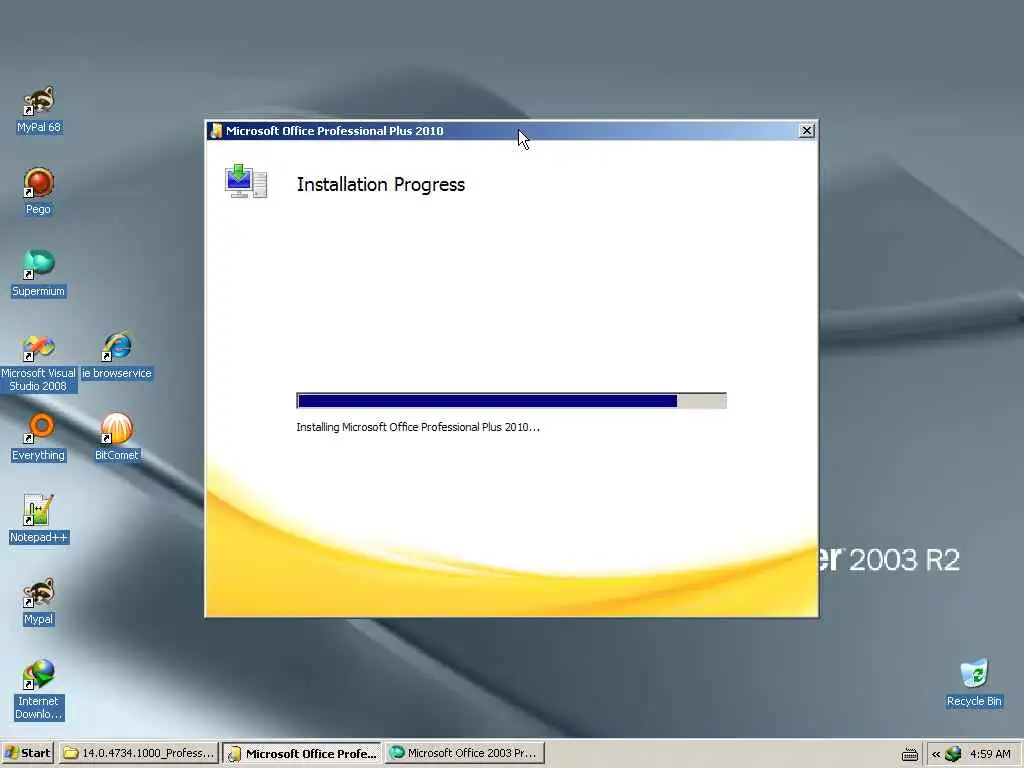The width and height of the screenshot is (1024, 768).
Task: Open the on-screen keyboard tray icon
Action: 910,754
